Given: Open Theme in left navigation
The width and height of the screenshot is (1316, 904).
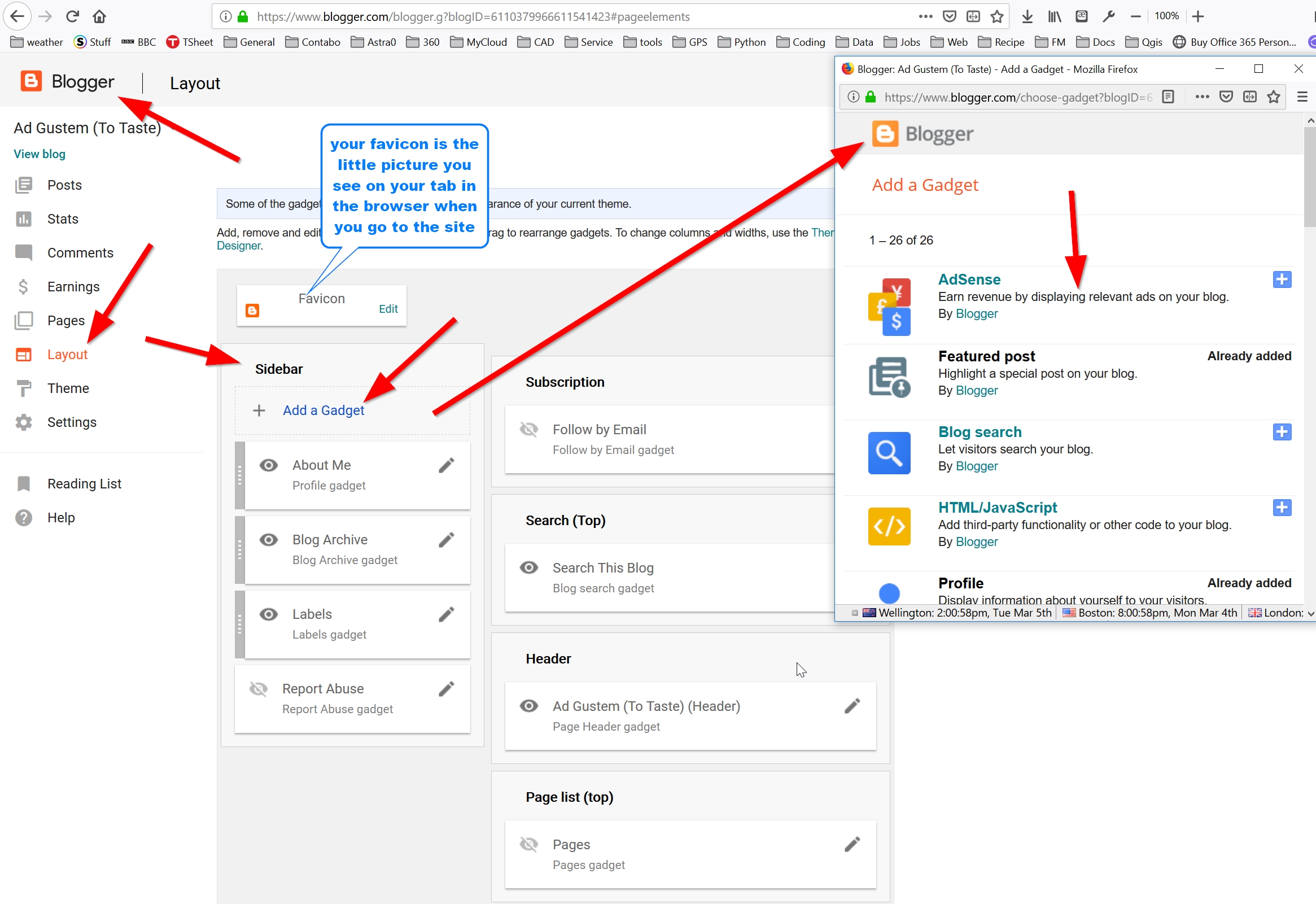Looking at the screenshot, I should pyautogui.click(x=68, y=388).
